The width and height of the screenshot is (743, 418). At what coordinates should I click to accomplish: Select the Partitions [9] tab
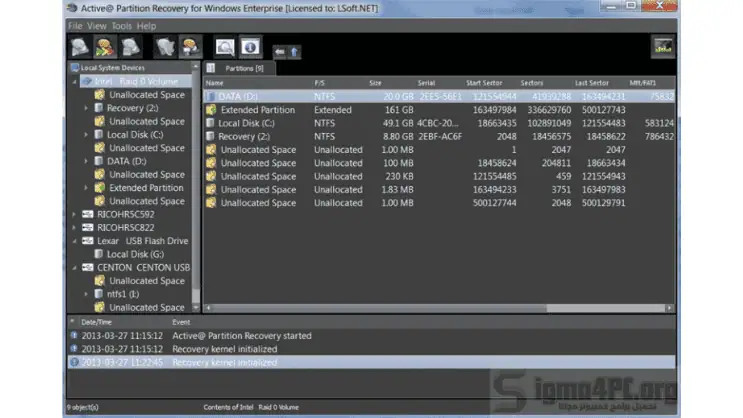pos(244,68)
